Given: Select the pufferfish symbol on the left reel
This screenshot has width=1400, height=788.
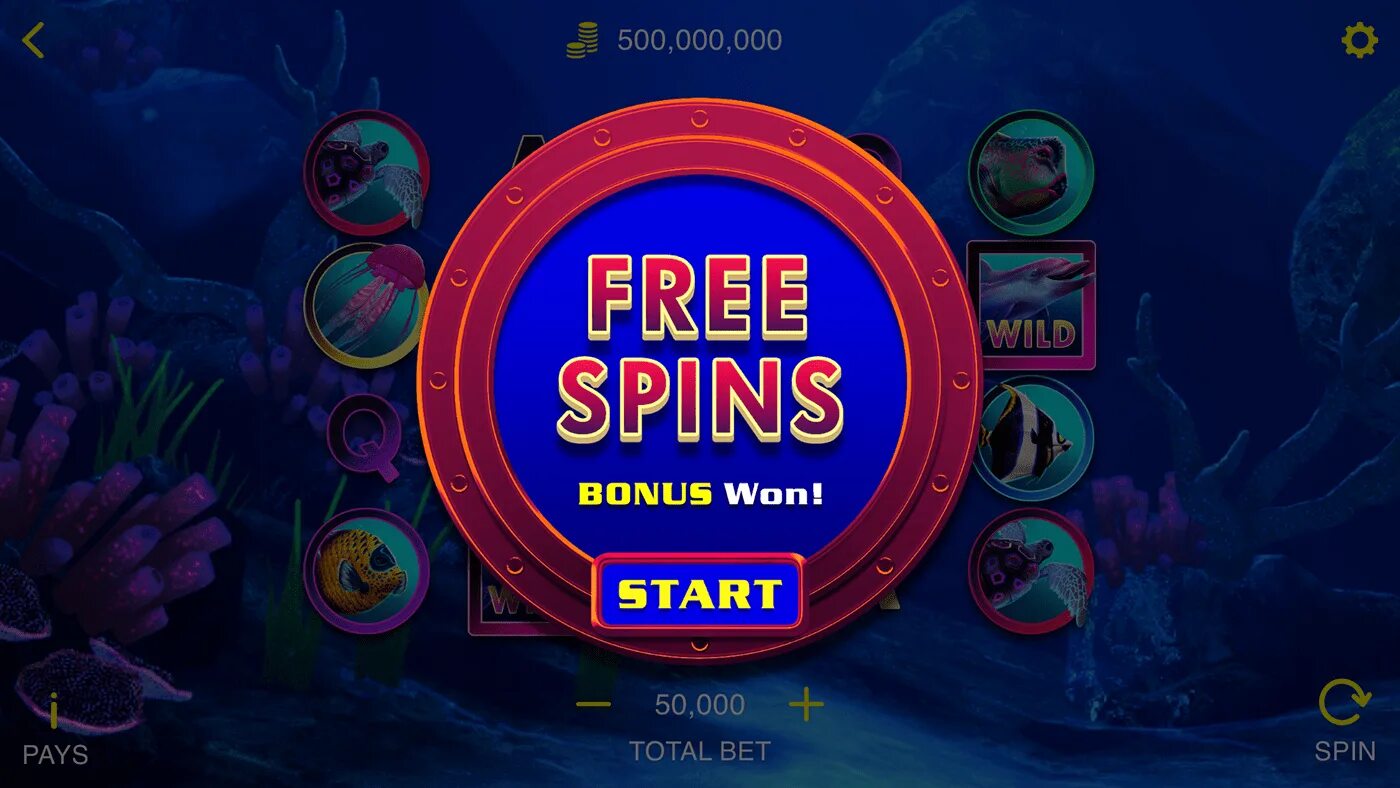Looking at the screenshot, I should (366, 571).
